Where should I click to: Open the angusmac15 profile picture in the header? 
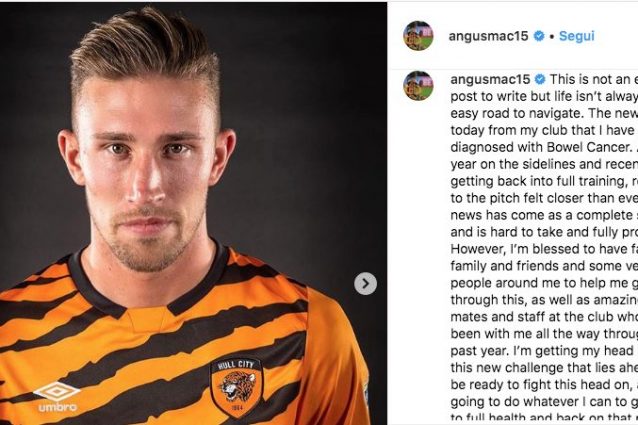click(418, 35)
